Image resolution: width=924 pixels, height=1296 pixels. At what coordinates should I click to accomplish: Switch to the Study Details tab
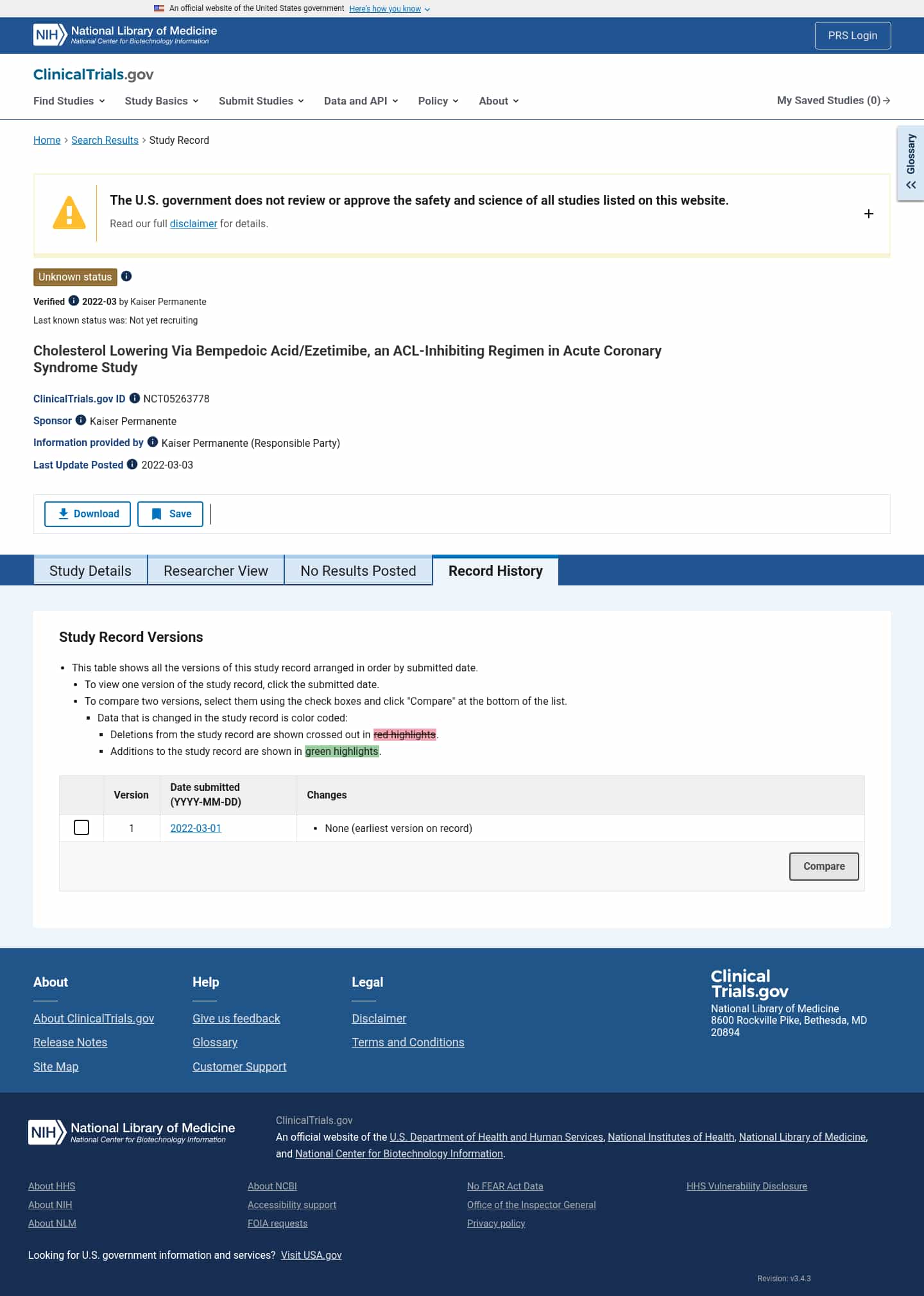(x=90, y=571)
